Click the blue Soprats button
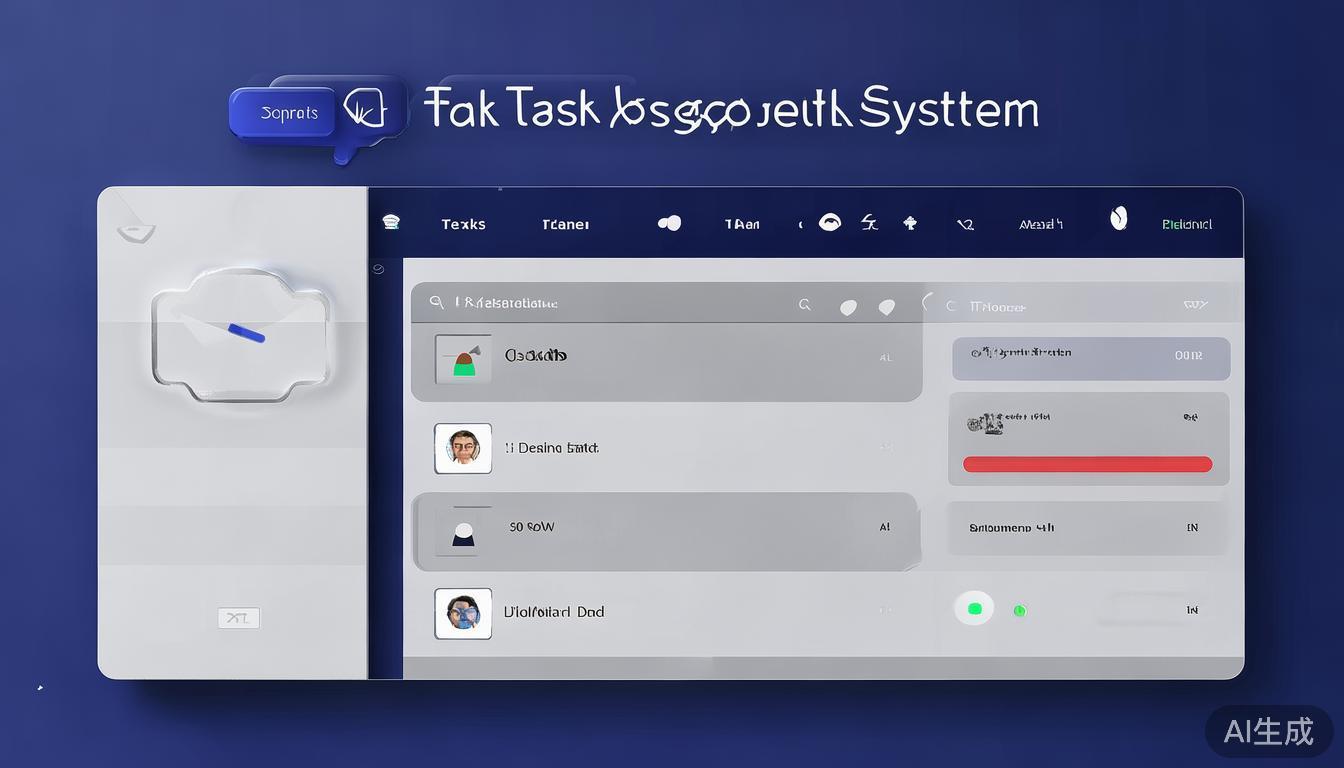1344x768 pixels. [x=289, y=113]
